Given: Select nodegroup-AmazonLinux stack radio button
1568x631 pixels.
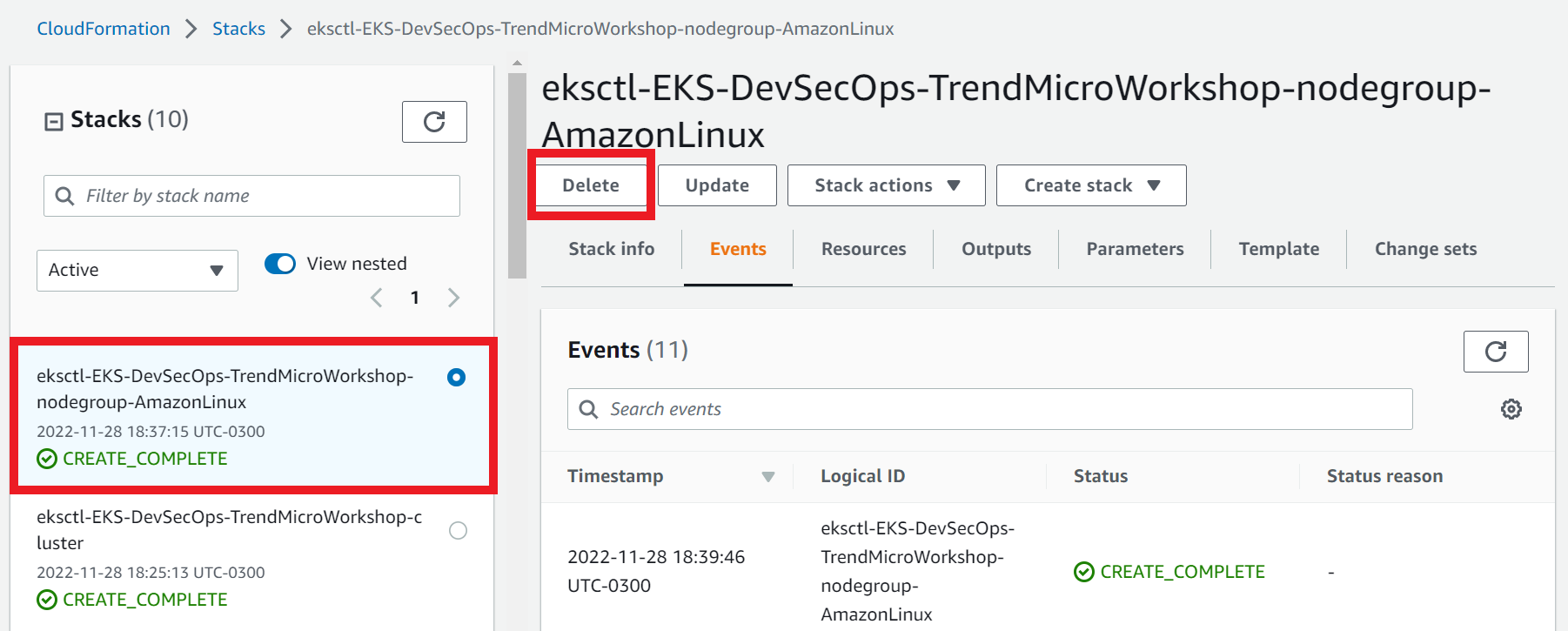Looking at the screenshot, I should [x=457, y=377].
